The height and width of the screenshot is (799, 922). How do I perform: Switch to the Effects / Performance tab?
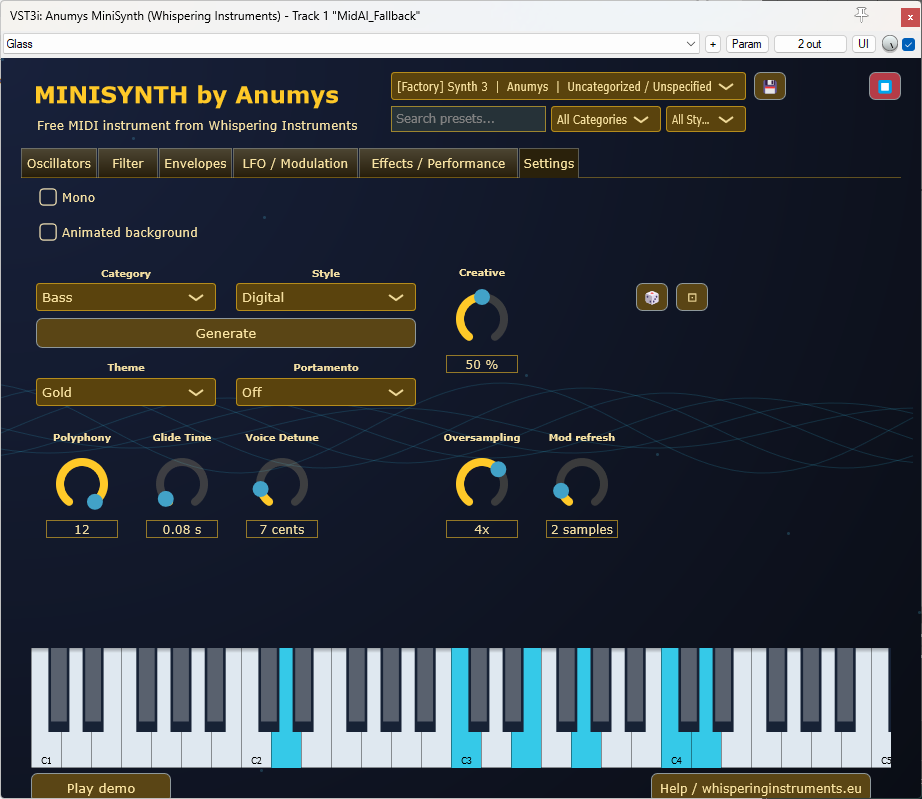pos(438,163)
